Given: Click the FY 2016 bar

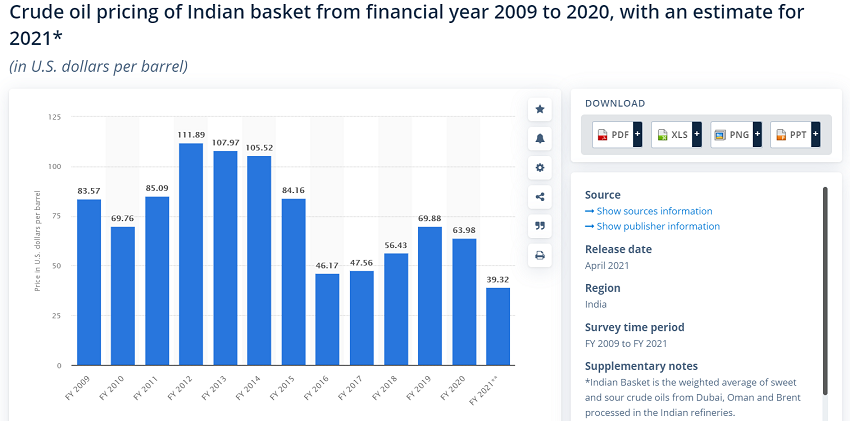Looking at the screenshot, I should [327, 320].
